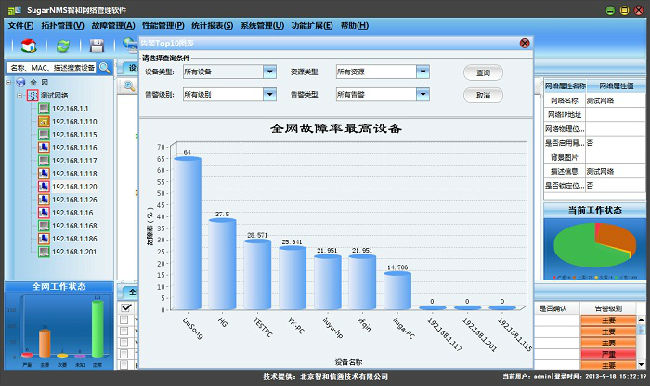Viewport: 650px width, 386px height.
Task: Click the red-bordered test network node icon
Action: pos(33,95)
